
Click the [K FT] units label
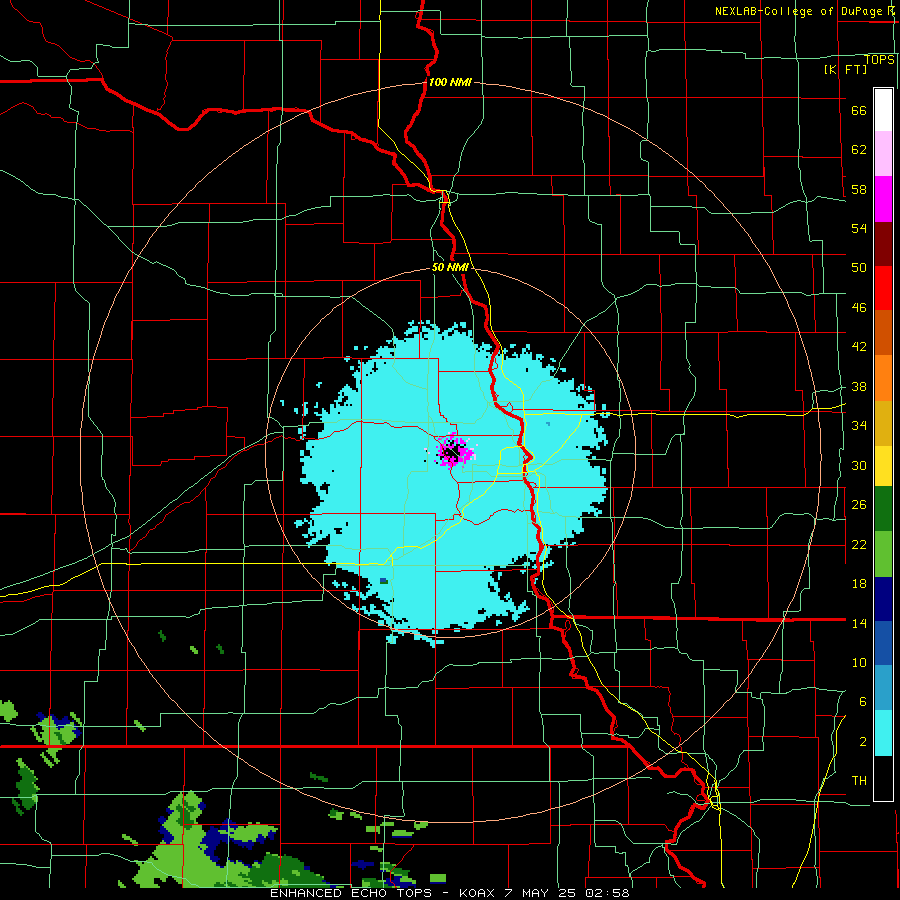point(845,70)
